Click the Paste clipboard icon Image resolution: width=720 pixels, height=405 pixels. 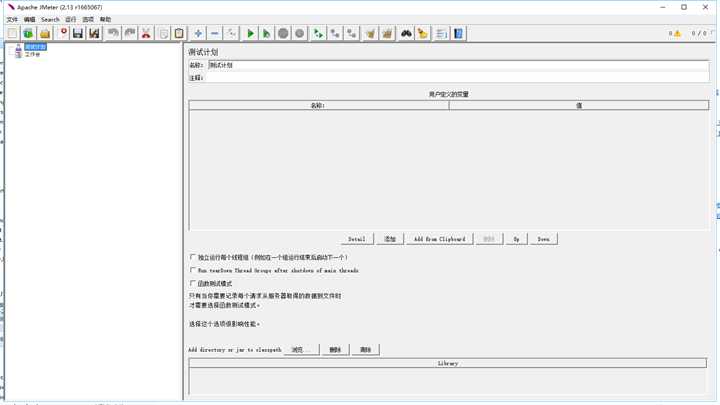180,34
